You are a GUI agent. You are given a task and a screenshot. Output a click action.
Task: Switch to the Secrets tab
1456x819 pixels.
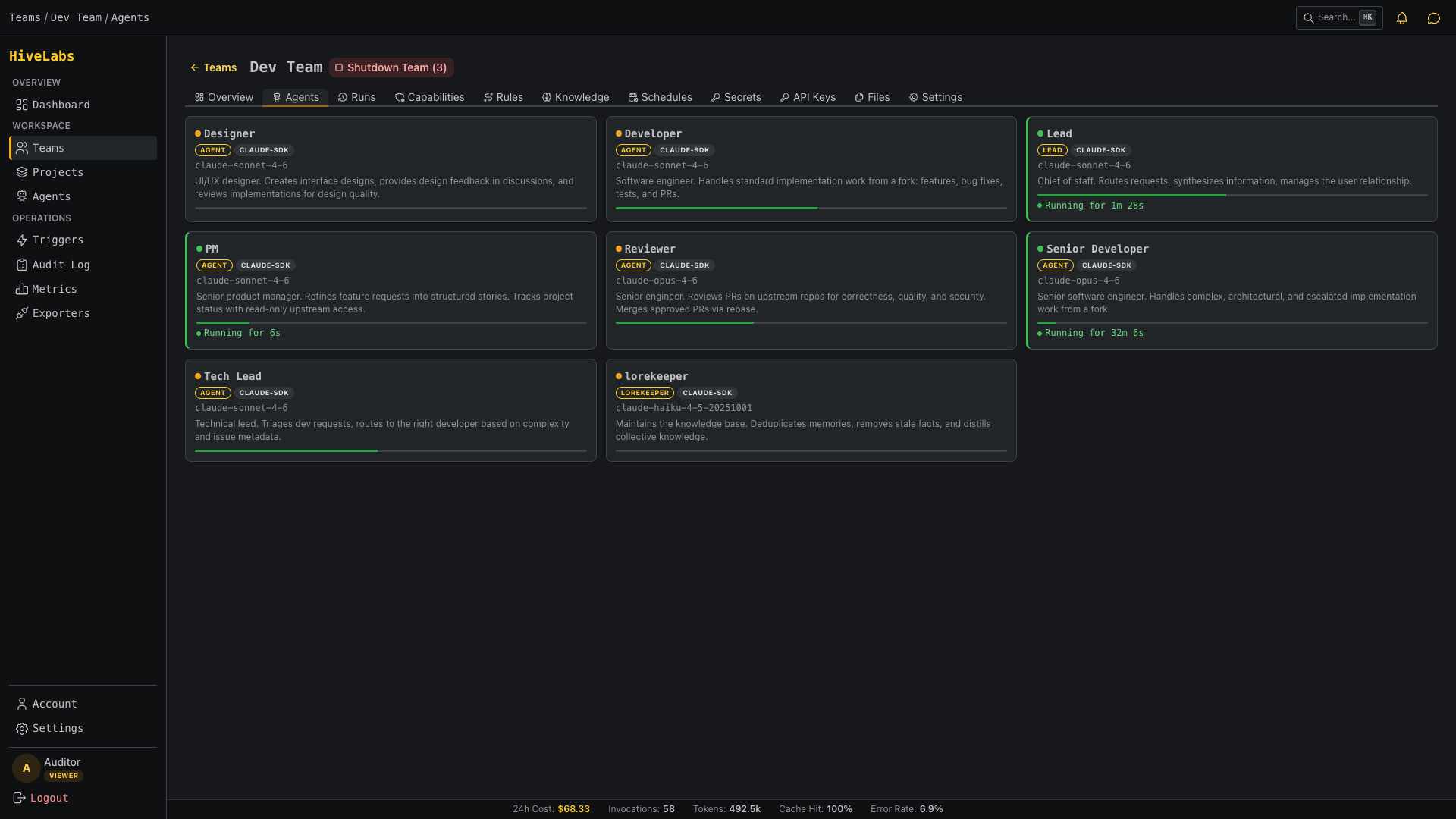(x=736, y=97)
